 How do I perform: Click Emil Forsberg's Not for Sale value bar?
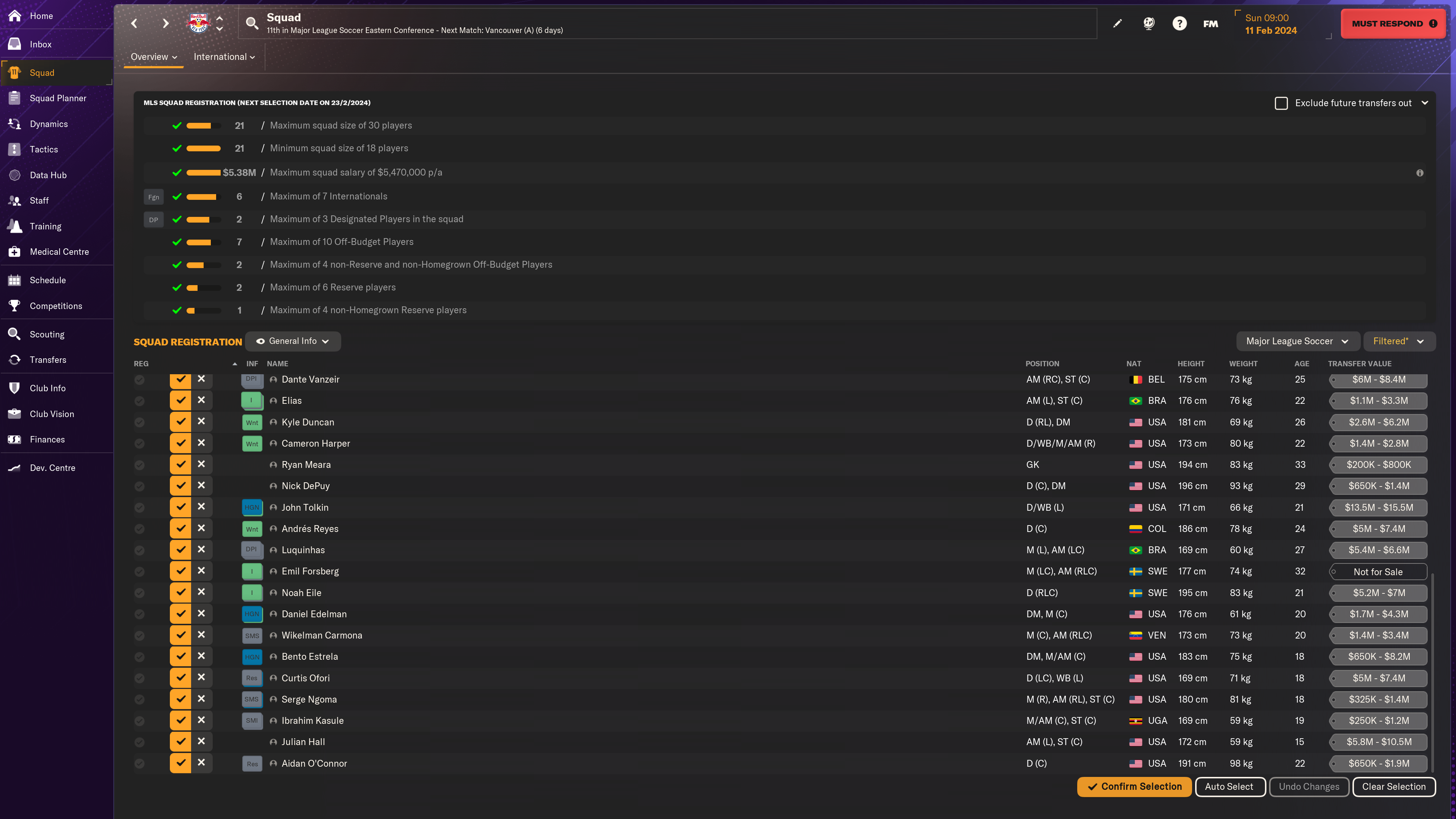(x=1378, y=571)
